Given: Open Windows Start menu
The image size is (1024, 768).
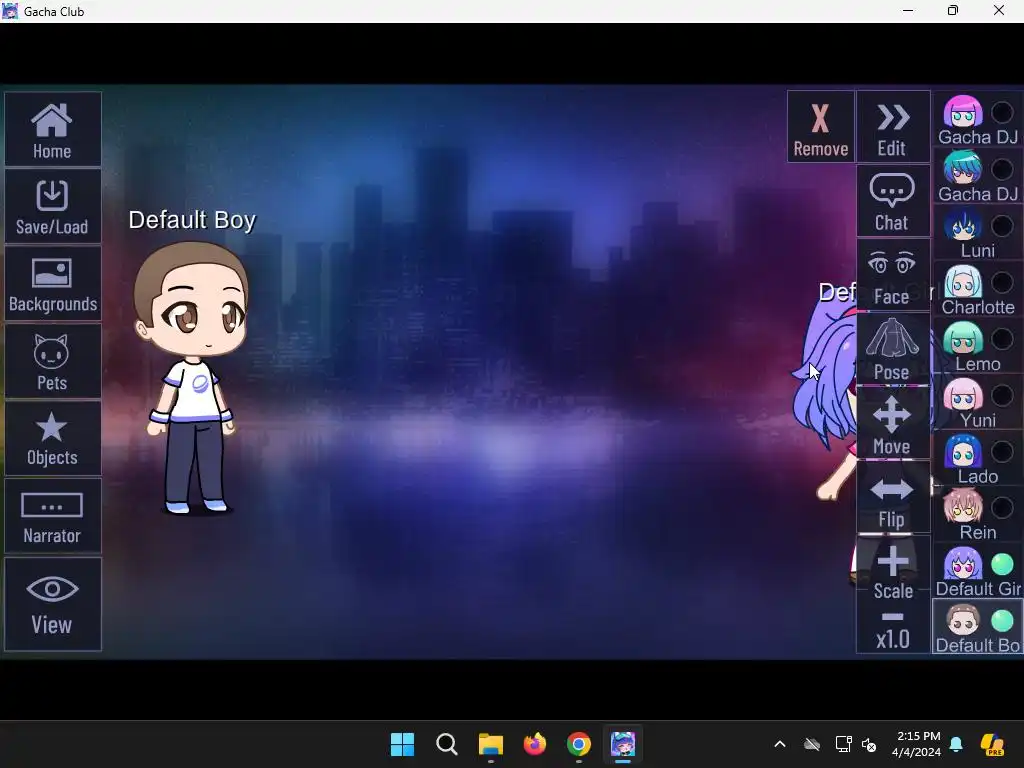Looking at the screenshot, I should click(x=402, y=744).
